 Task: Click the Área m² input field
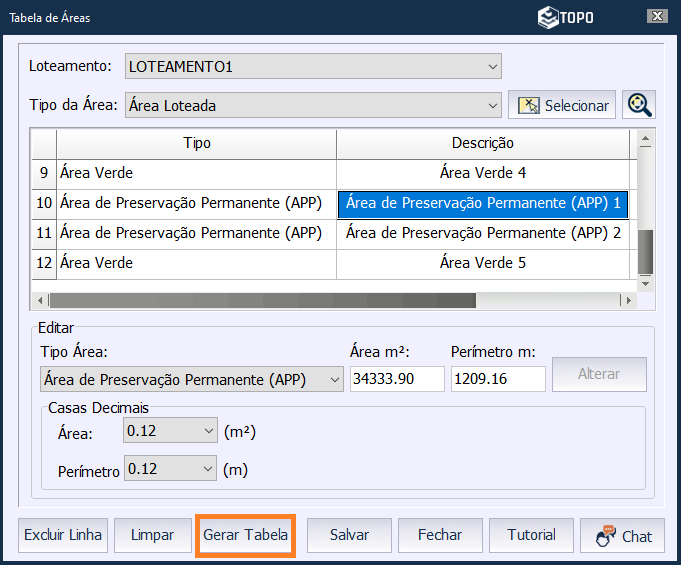pyautogui.click(x=396, y=379)
